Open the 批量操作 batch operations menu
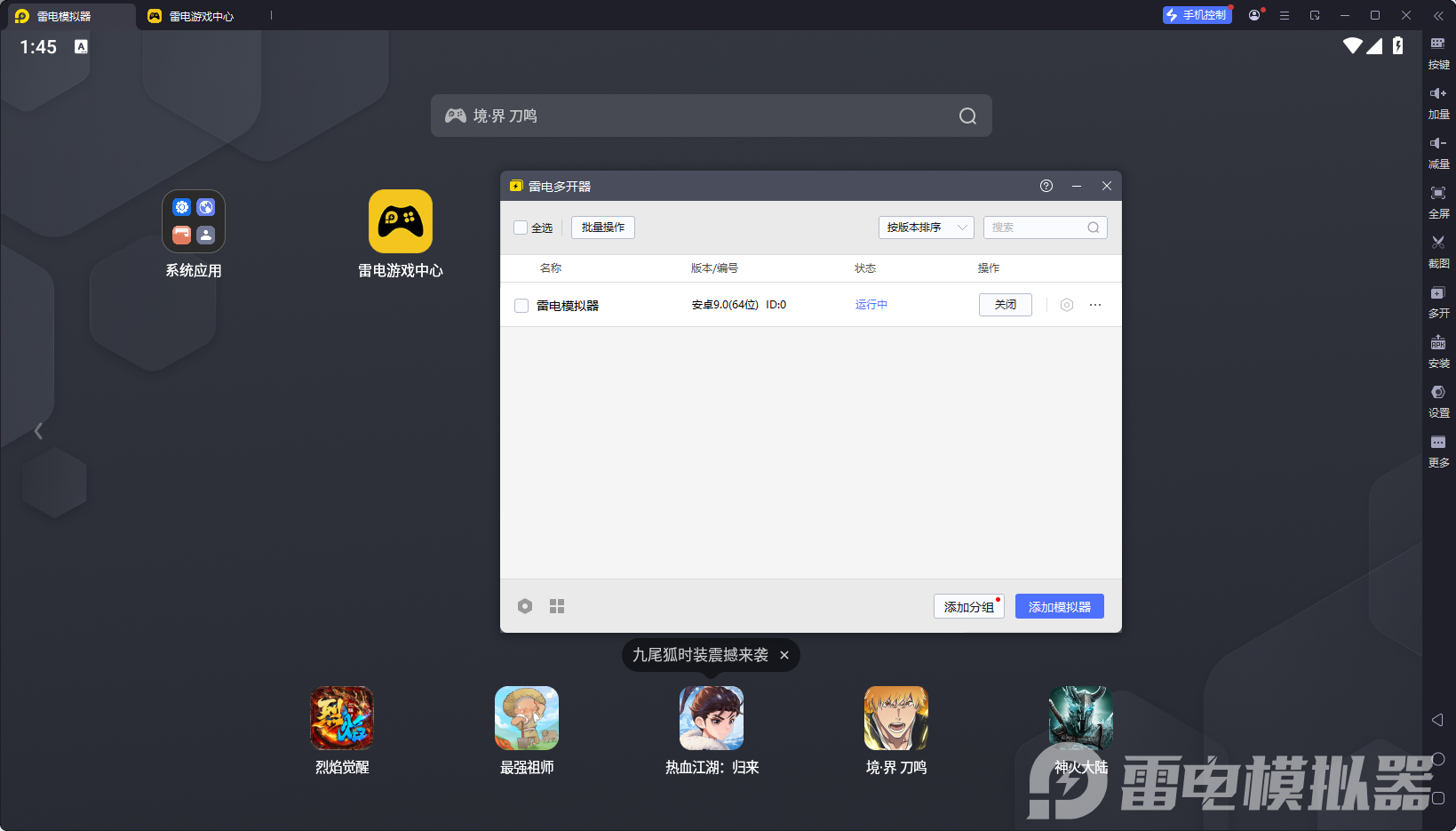Viewport: 1456px width, 831px height. [602, 228]
